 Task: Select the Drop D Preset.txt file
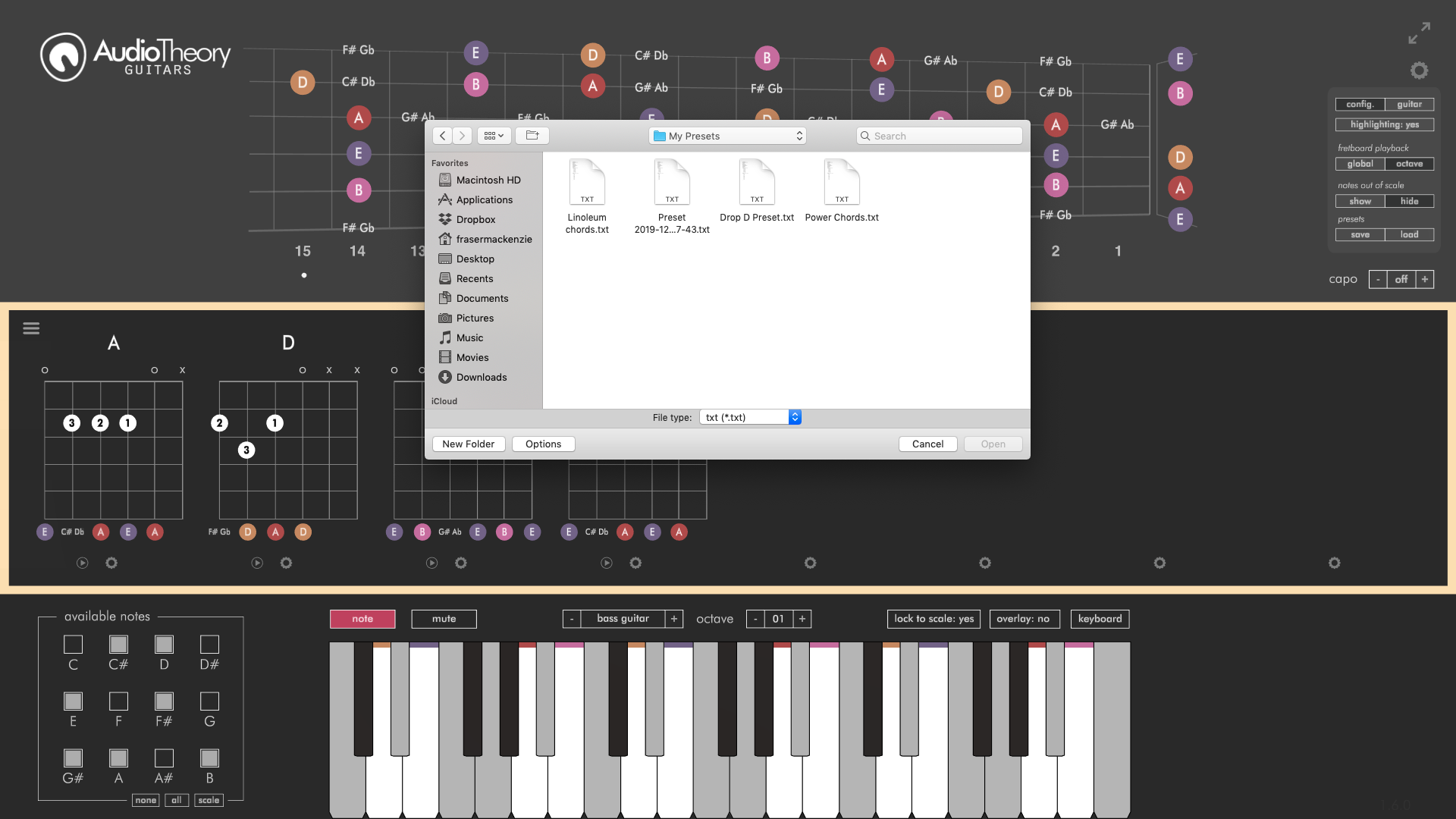757,191
